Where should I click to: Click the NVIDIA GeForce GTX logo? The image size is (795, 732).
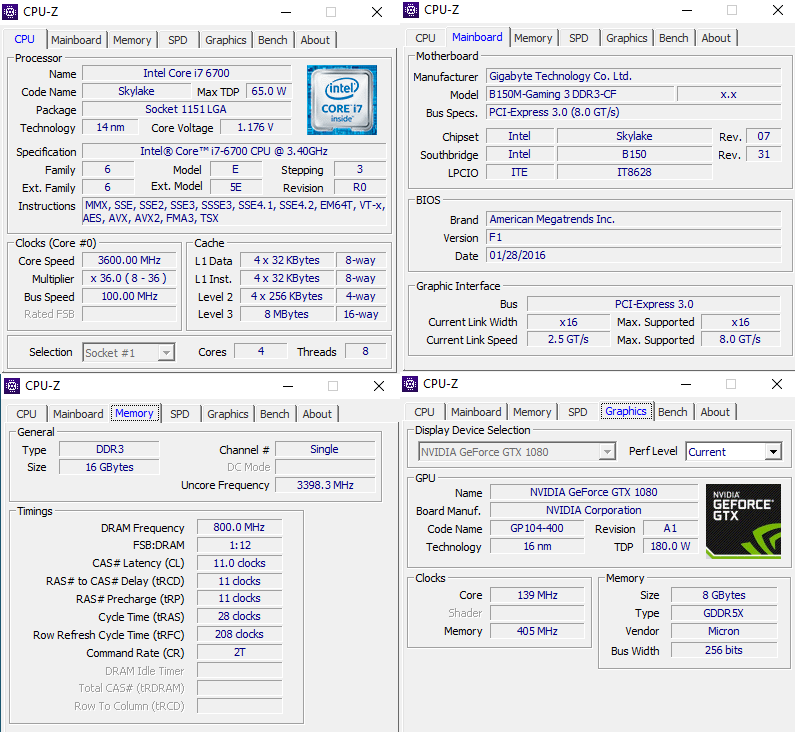[x=743, y=521]
